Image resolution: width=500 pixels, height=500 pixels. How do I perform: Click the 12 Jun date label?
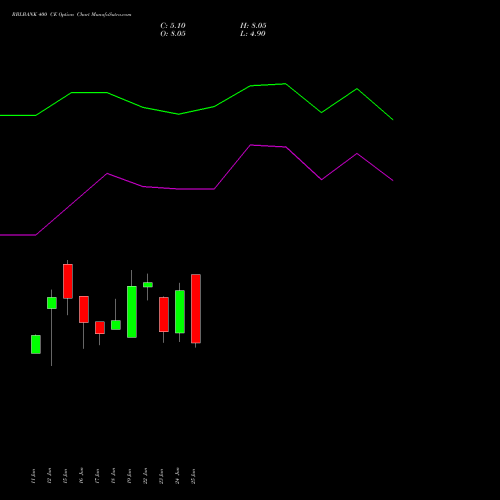coord(49,476)
